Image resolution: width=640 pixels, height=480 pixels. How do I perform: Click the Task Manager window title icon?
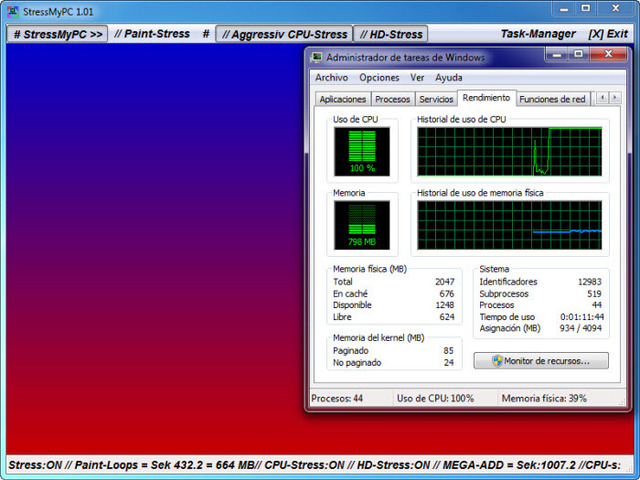click(x=316, y=58)
